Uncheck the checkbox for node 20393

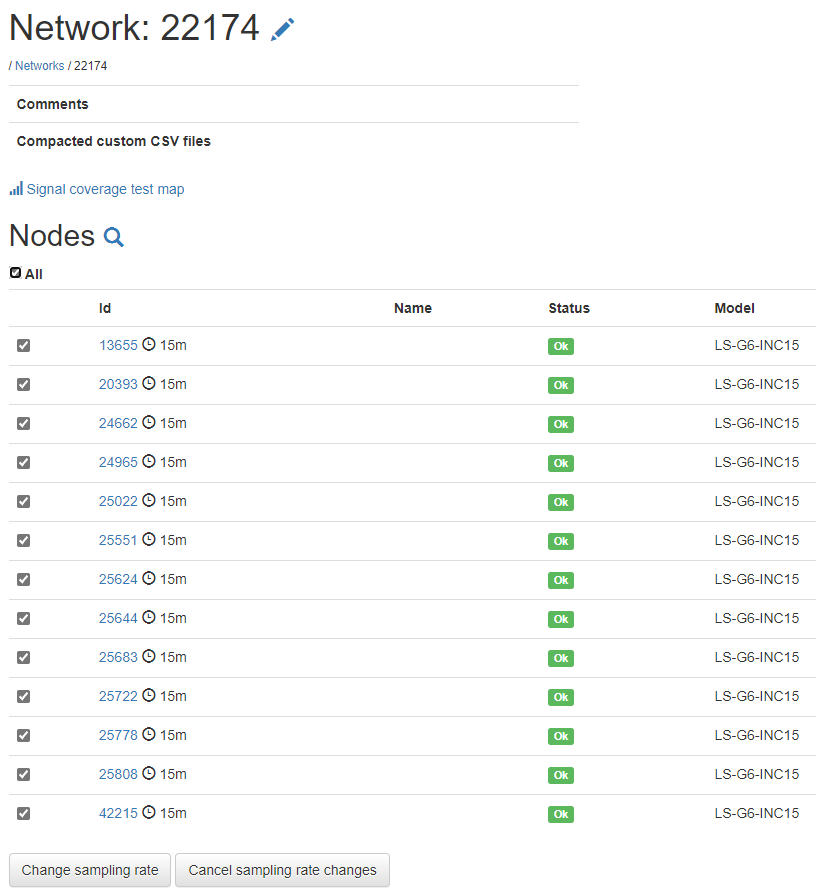pos(23,384)
